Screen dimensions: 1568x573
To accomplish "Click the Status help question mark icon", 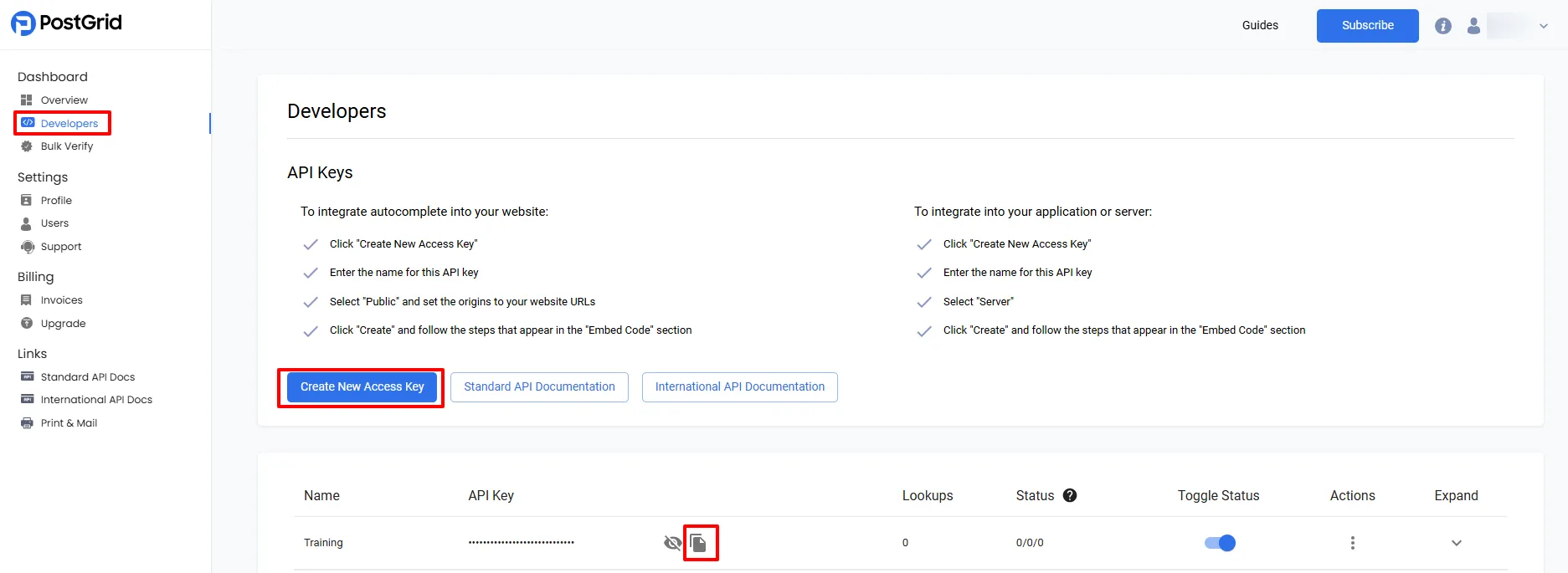I will tap(1070, 495).
